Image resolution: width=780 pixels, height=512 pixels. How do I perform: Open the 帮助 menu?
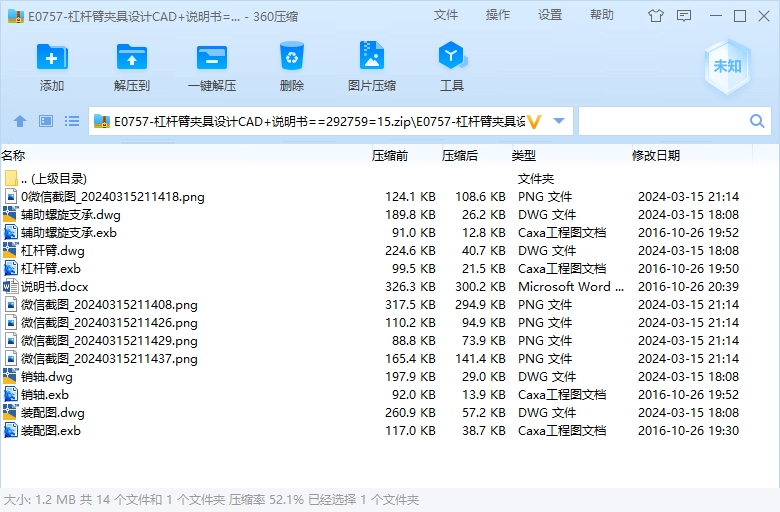(x=602, y=15)
